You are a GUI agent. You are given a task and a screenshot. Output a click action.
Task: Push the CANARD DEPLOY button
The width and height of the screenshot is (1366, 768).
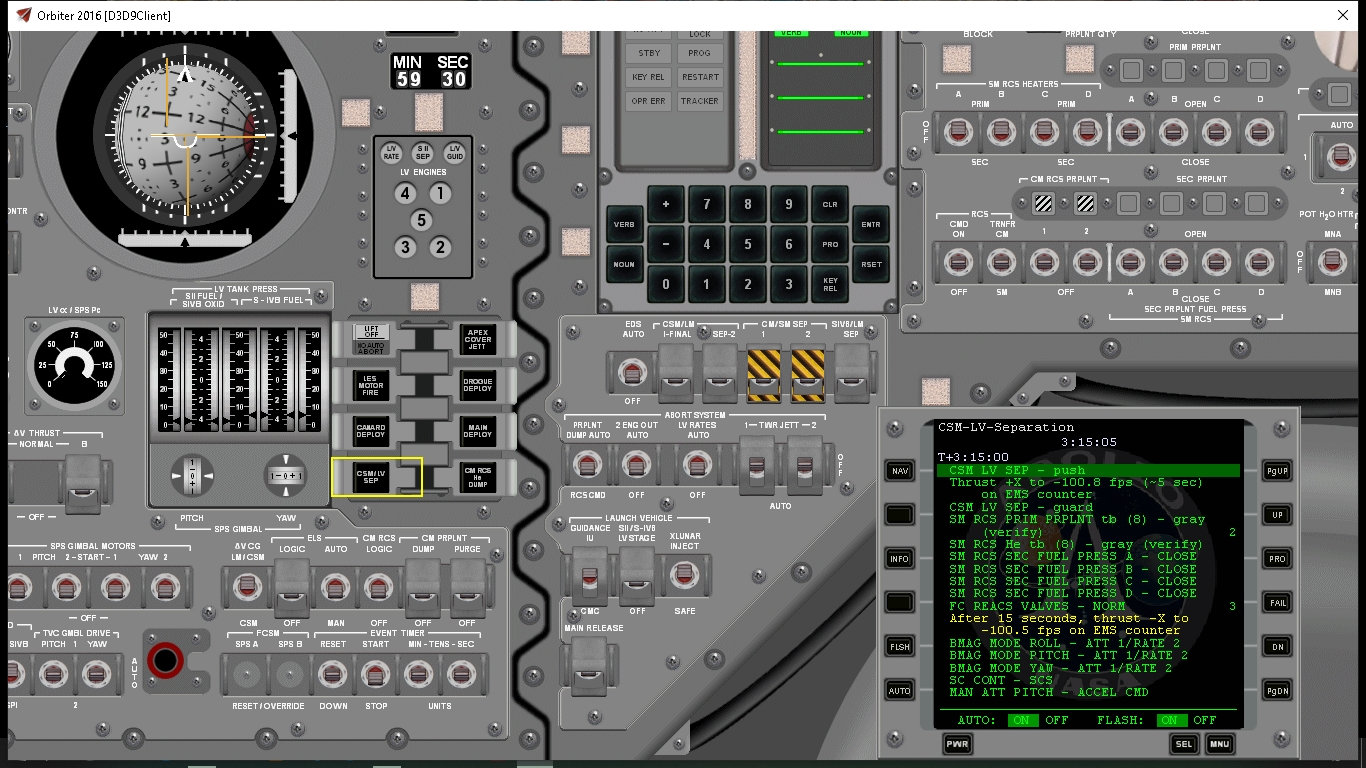pos(371,430)
